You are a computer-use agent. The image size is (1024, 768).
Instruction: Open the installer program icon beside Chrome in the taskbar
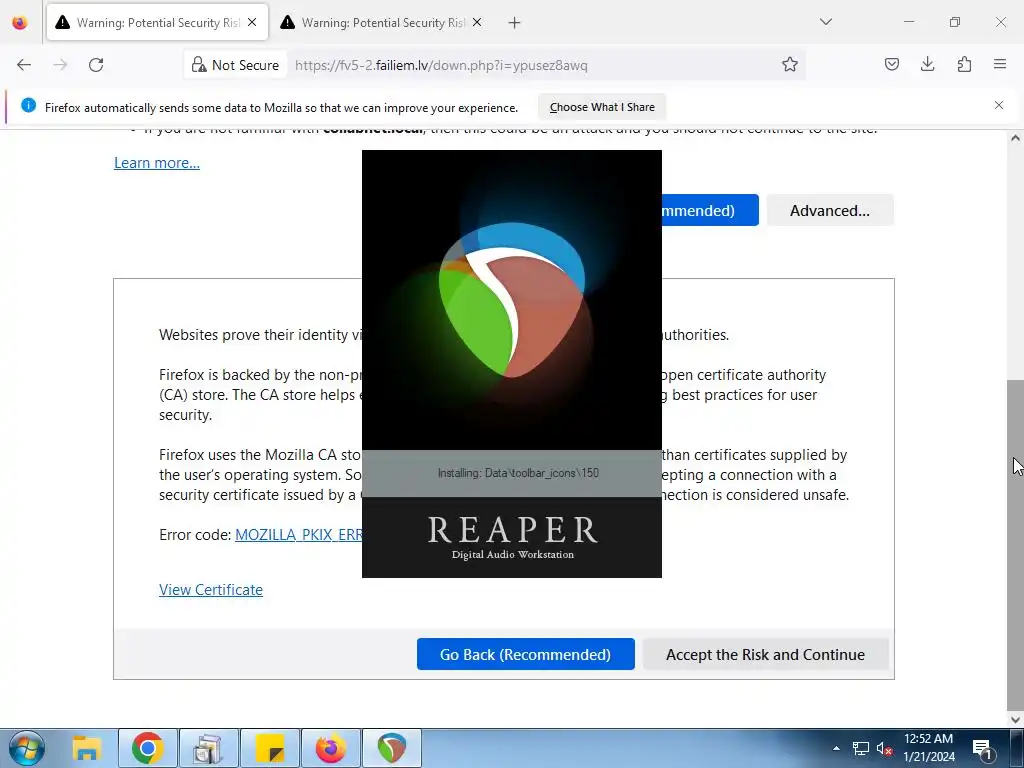pyautogui.click(x=208, y=748)
